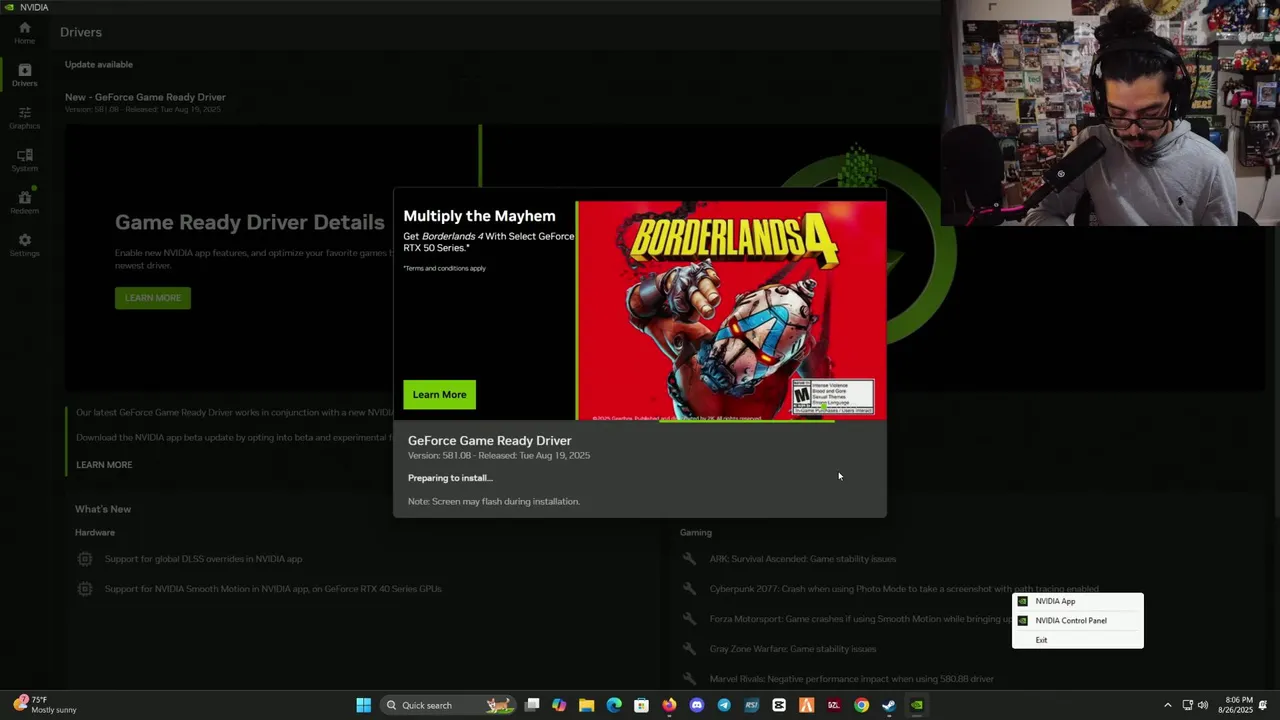1280x720 pixels.
Task: Open the RSI launcher taskbar icon
Action: coord(752,705)
